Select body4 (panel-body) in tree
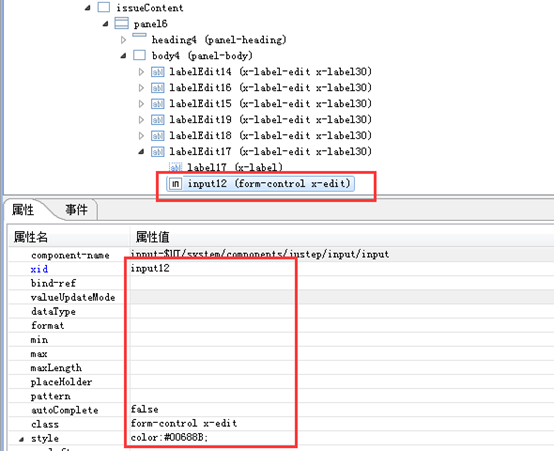The width and height of the screenshot is (554, 451). (x=202, y=55)
